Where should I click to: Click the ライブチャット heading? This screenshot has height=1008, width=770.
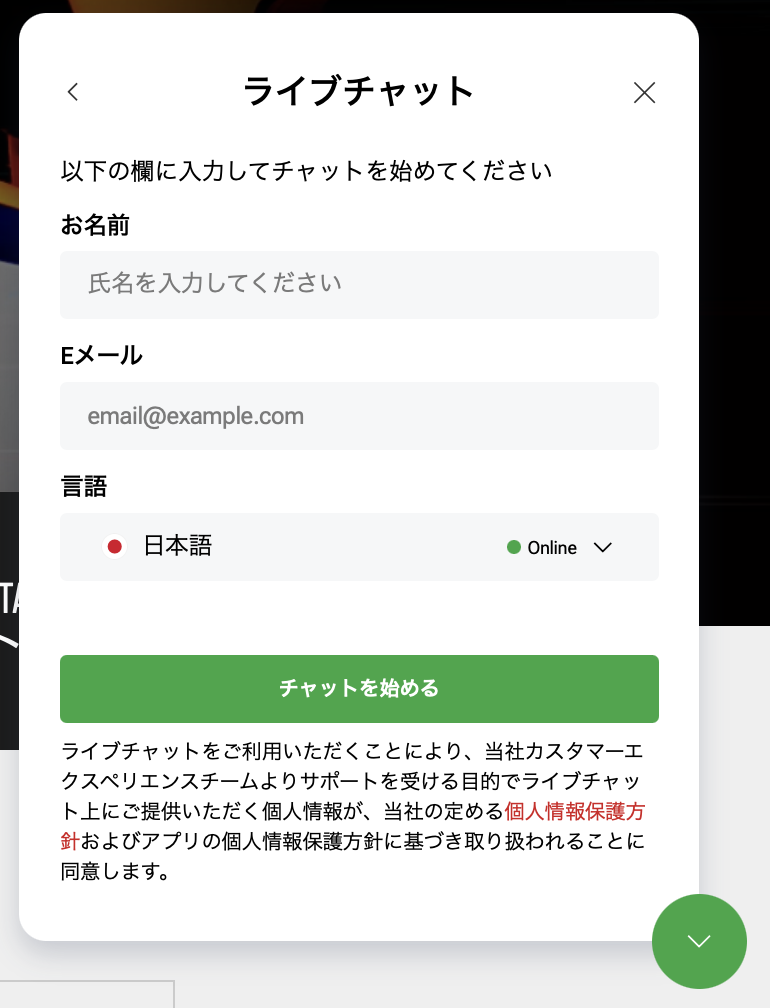(x=359, y=91)
